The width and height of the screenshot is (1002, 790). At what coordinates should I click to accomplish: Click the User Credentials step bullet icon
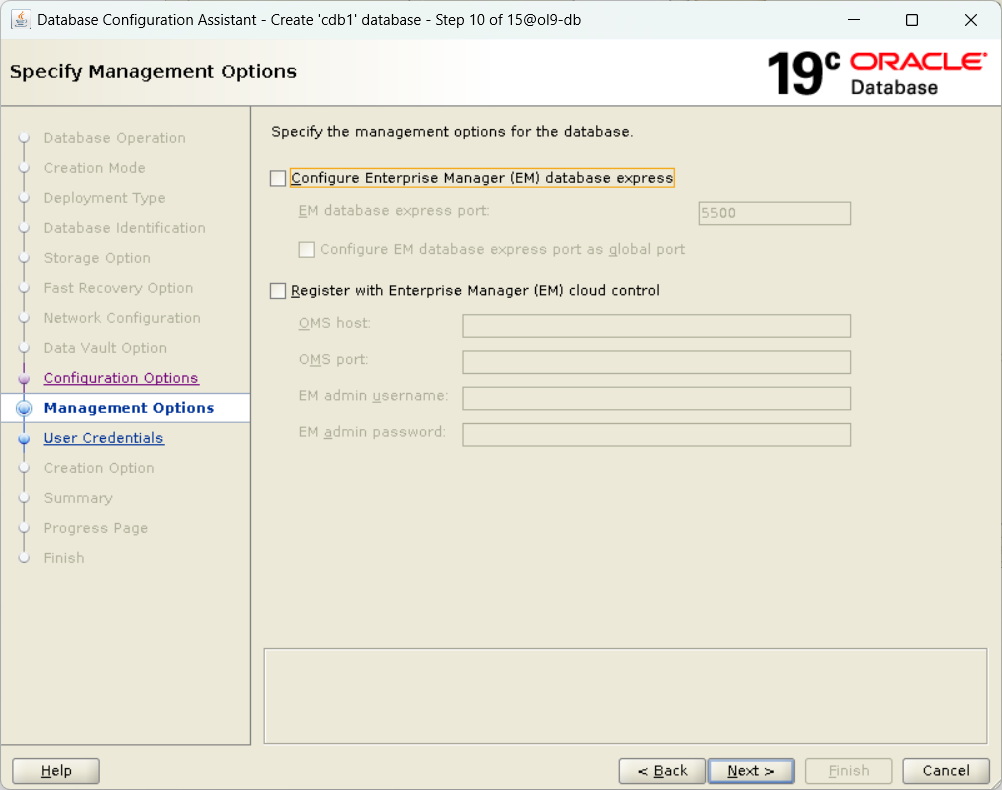coord(24,438)
